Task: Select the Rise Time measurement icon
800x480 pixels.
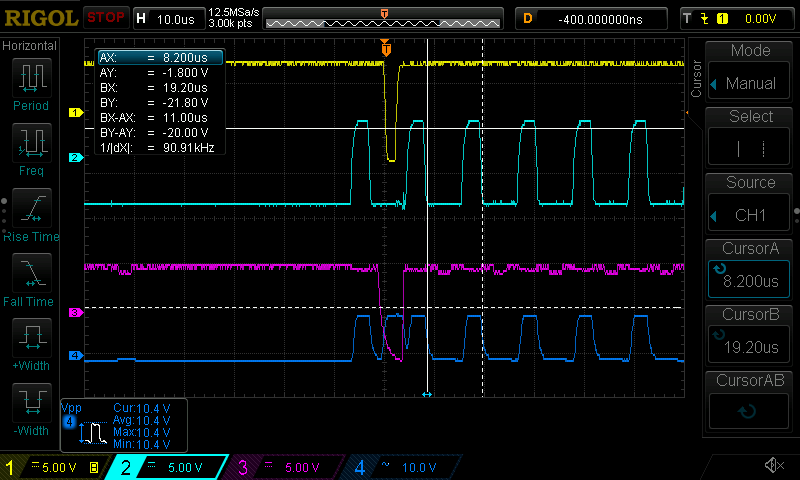Action: tap(32, 208)
